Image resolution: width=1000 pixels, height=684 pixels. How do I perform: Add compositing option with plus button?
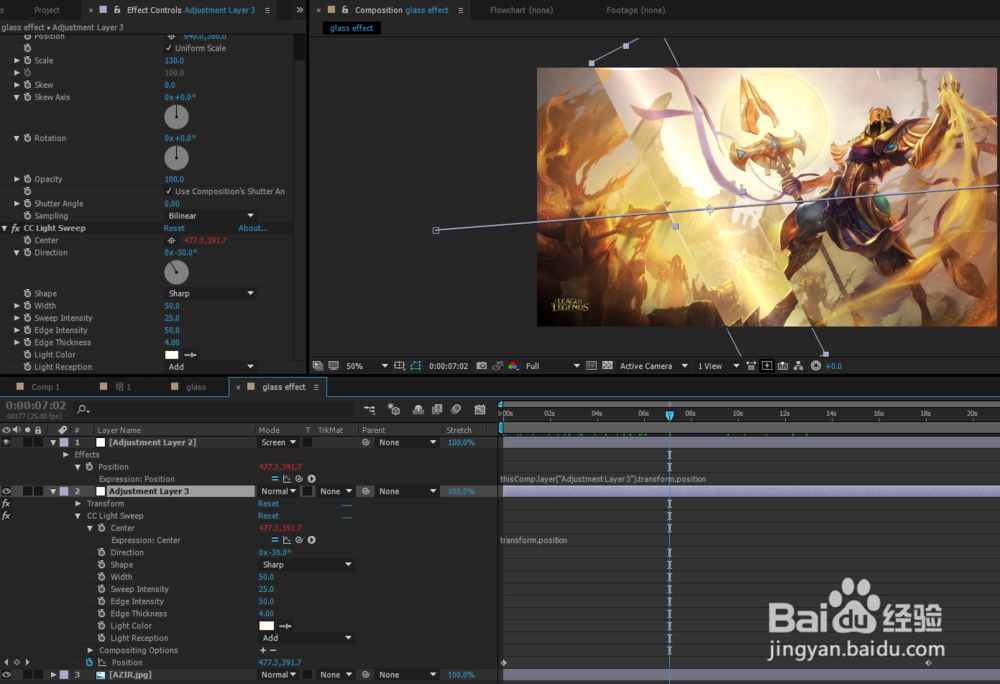point(263,650)
